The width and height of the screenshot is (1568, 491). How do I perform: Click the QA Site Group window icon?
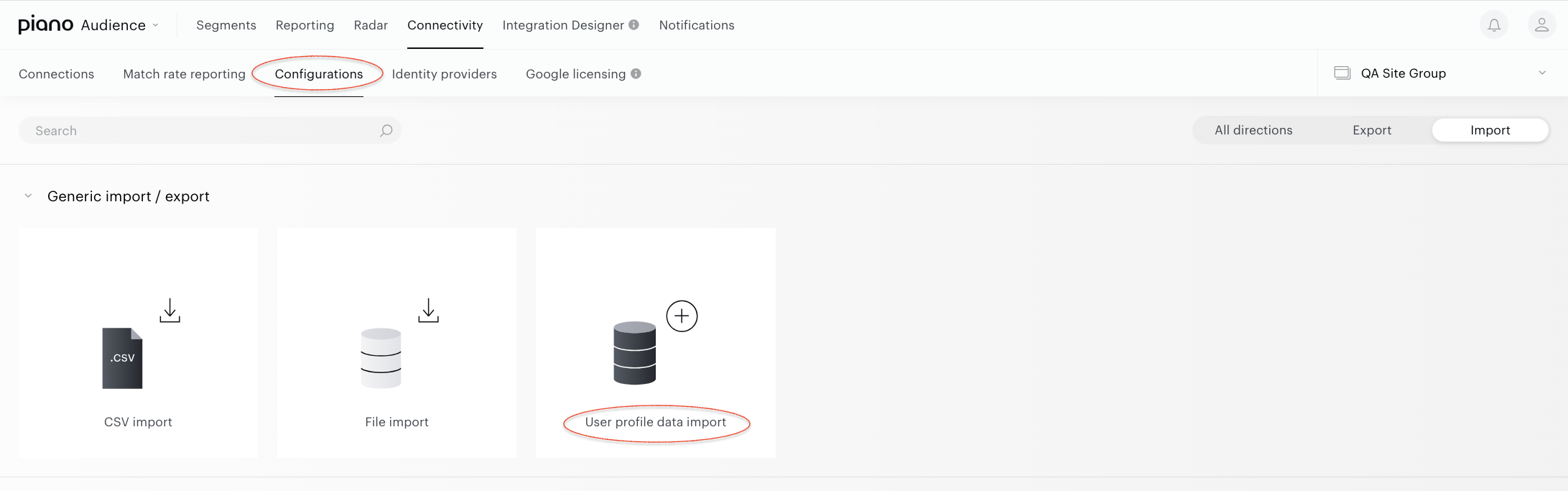[x=1342, y=73]
